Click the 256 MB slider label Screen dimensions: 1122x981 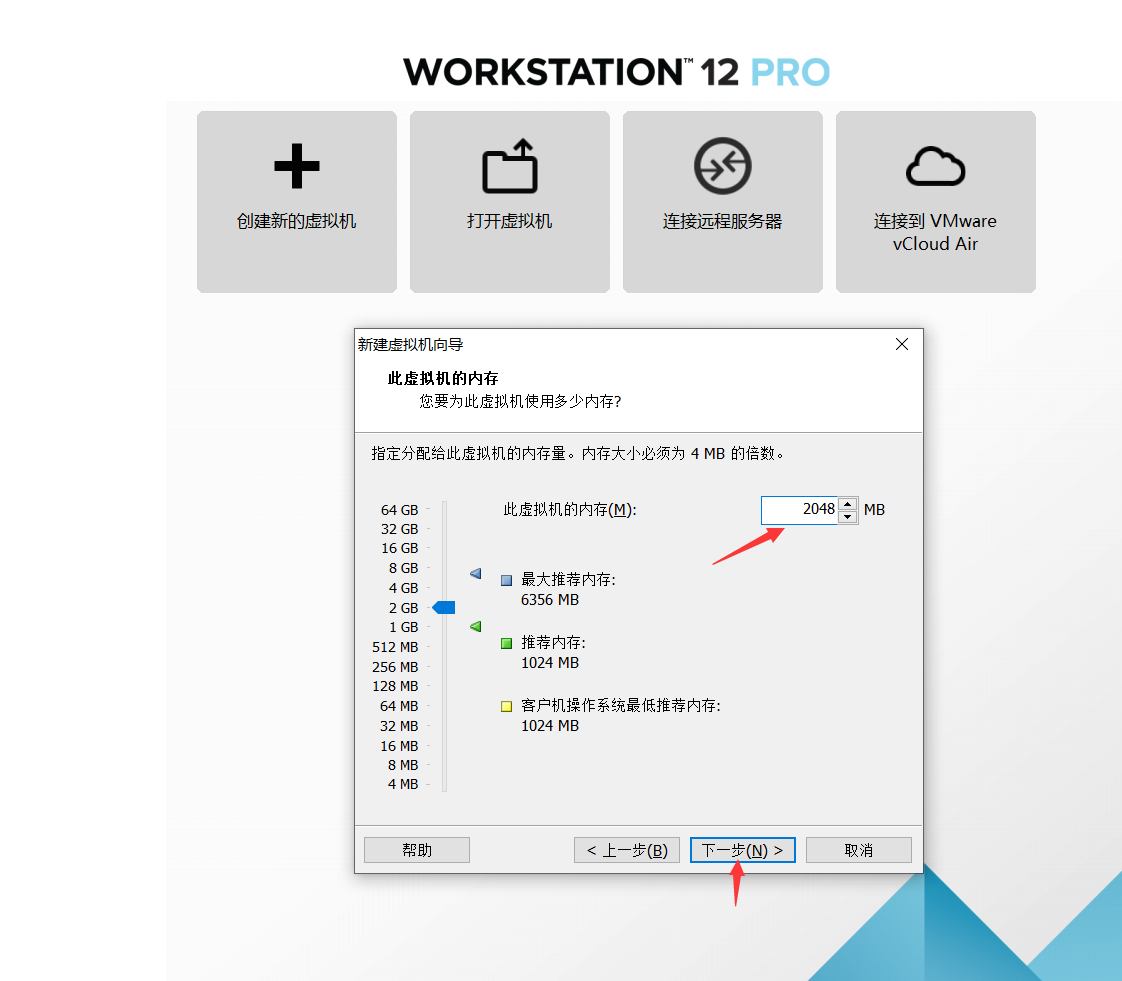(395, 667)
